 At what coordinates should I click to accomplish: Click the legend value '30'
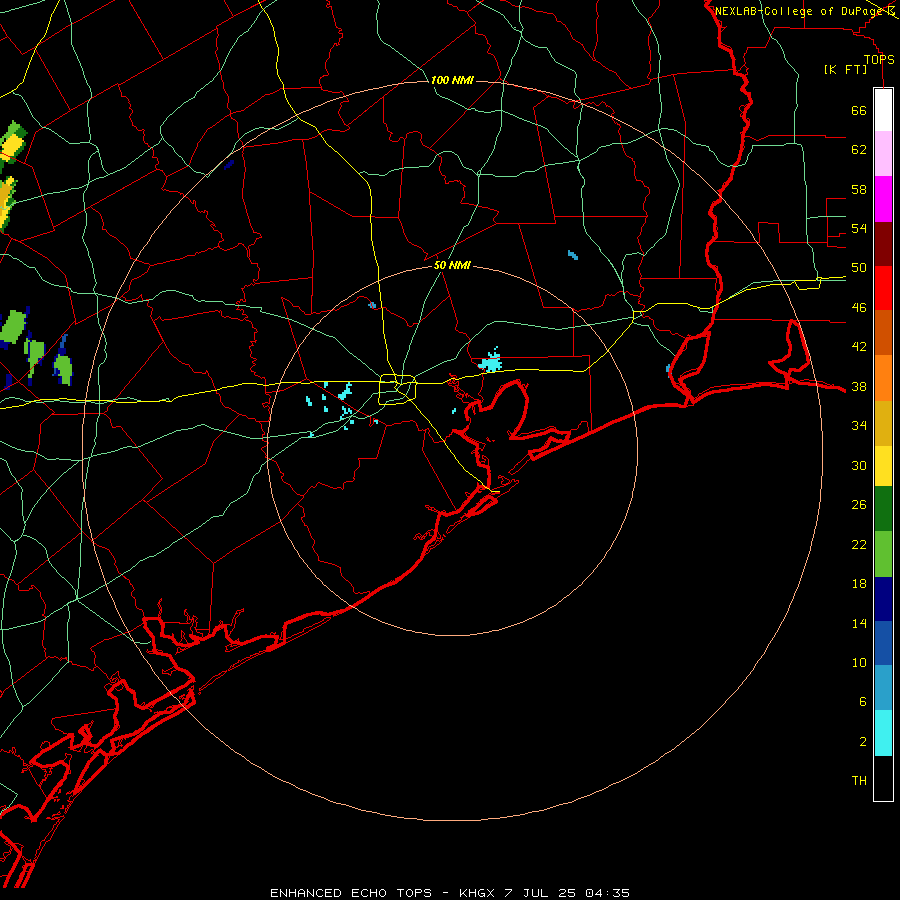[859, 465]
